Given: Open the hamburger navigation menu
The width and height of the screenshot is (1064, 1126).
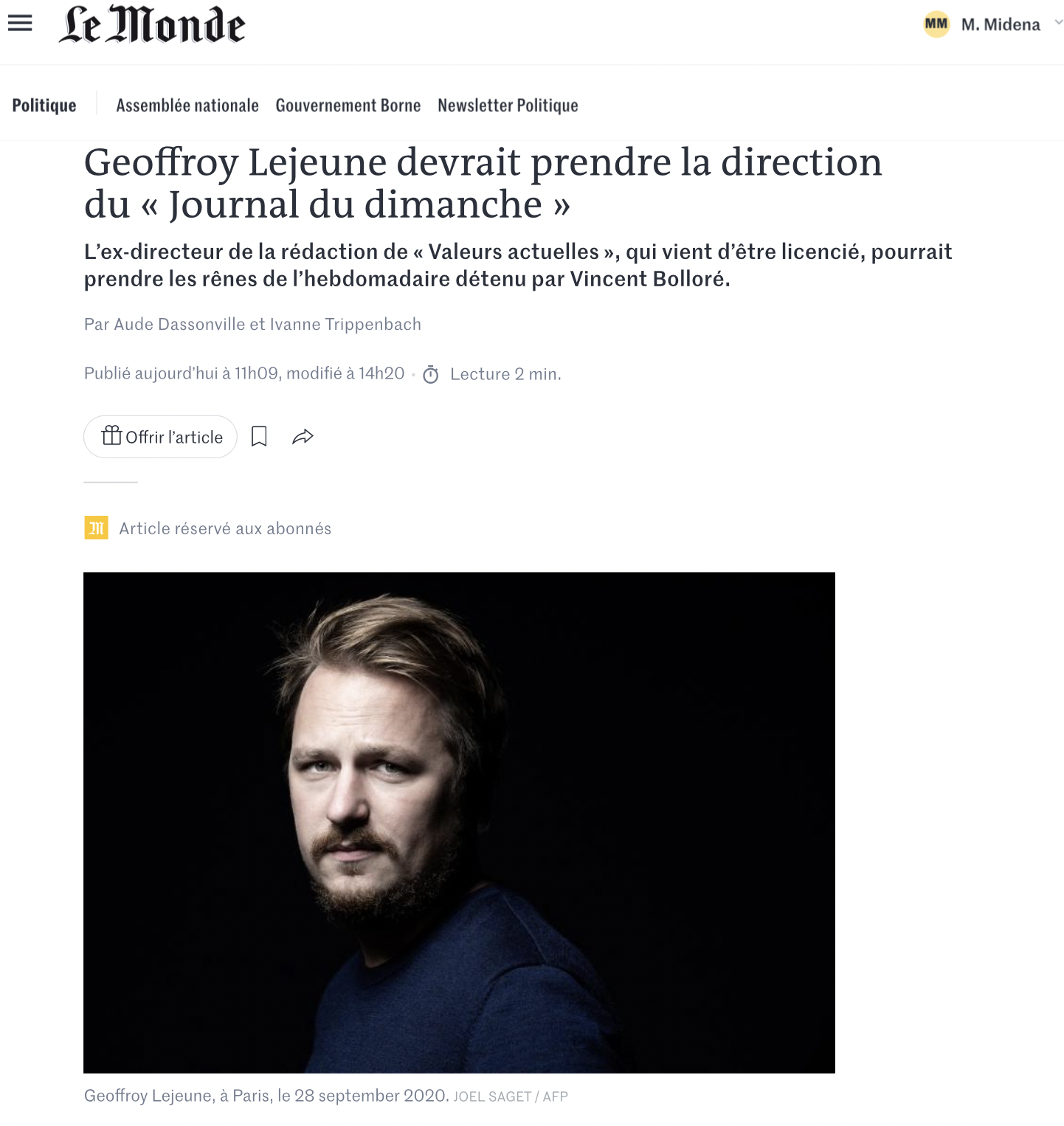Looking at the screenshot, I should click(20, 24).
